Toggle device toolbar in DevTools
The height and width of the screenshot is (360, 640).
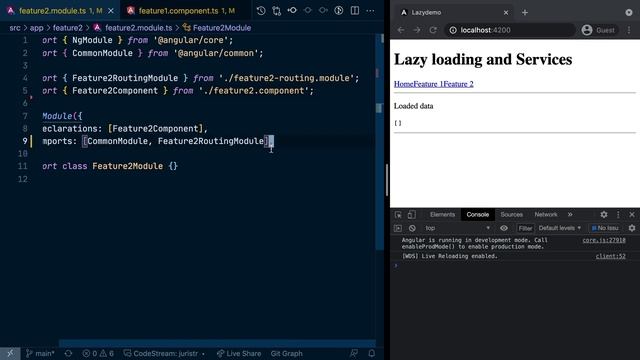click(x=411, y=214)
